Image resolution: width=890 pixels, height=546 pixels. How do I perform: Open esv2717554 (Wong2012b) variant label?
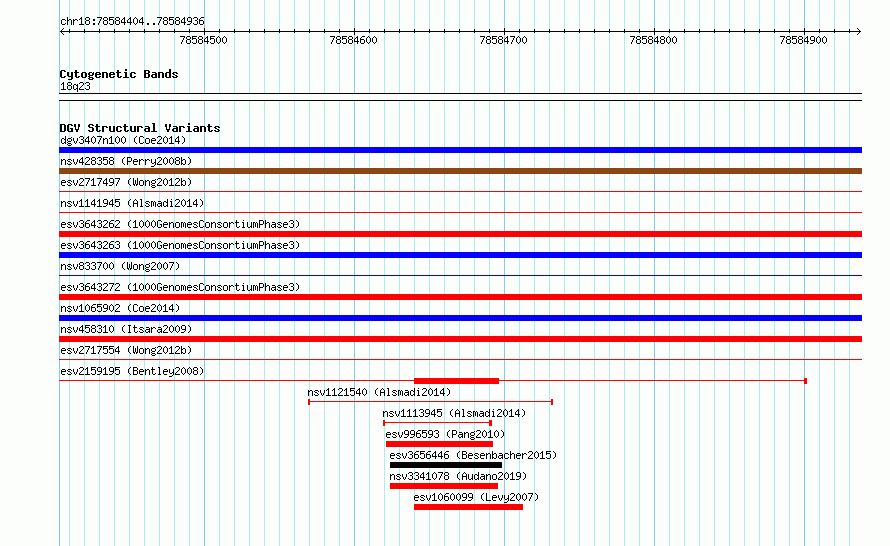point(126,350)
